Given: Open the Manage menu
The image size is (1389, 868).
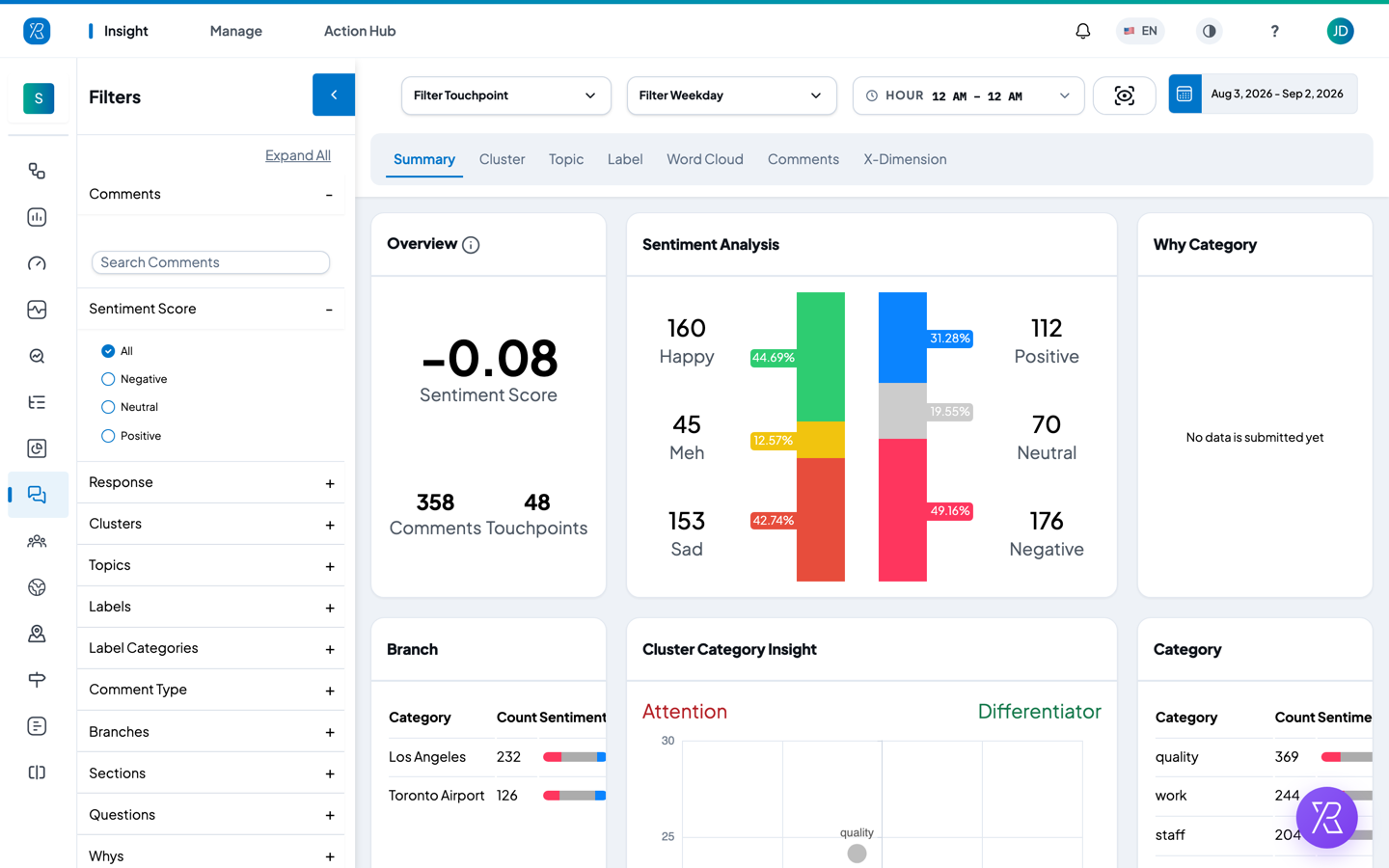Looking at the screenshot, I should click(236, 31).
